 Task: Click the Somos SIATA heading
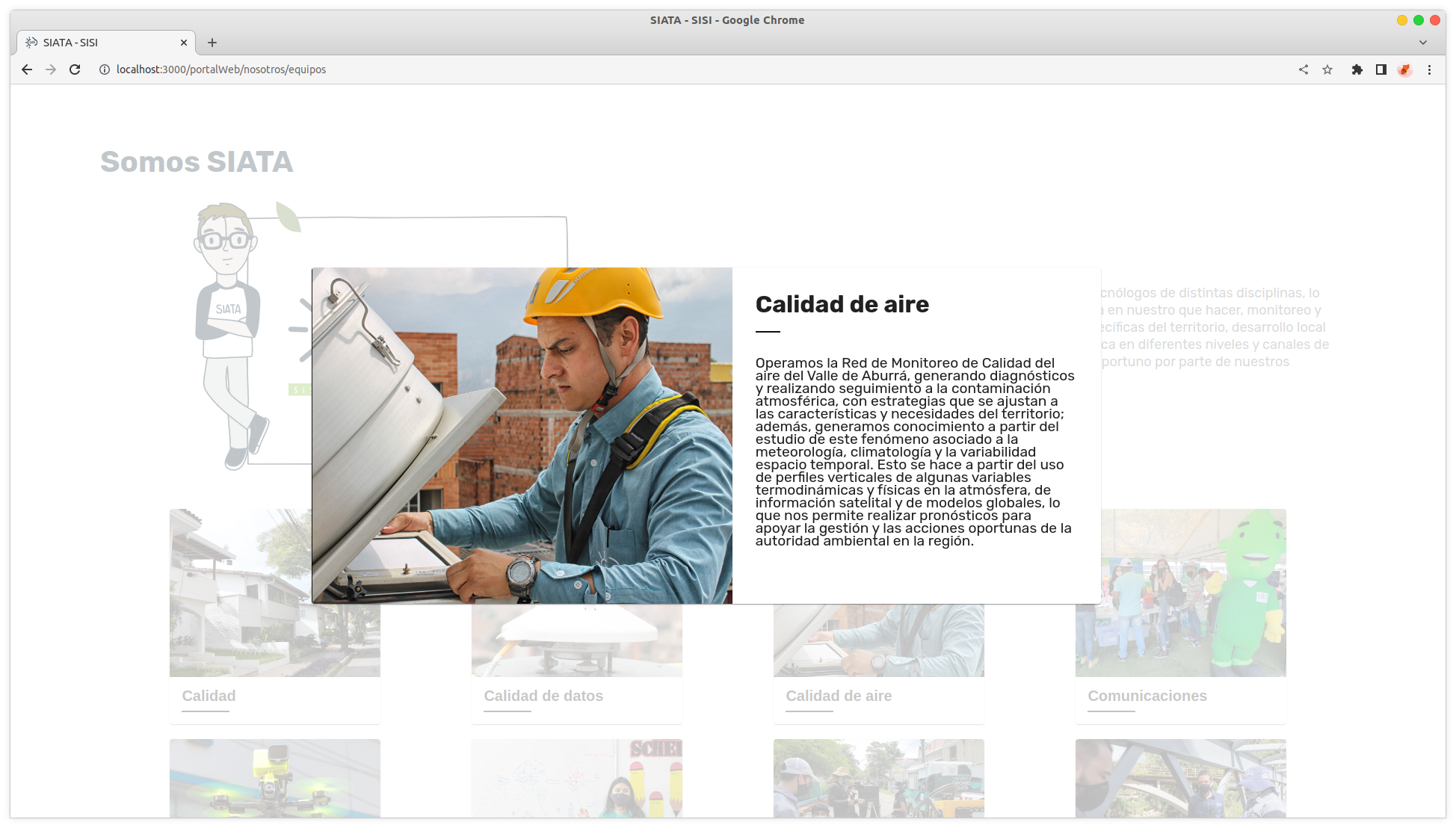click(197, 161)
